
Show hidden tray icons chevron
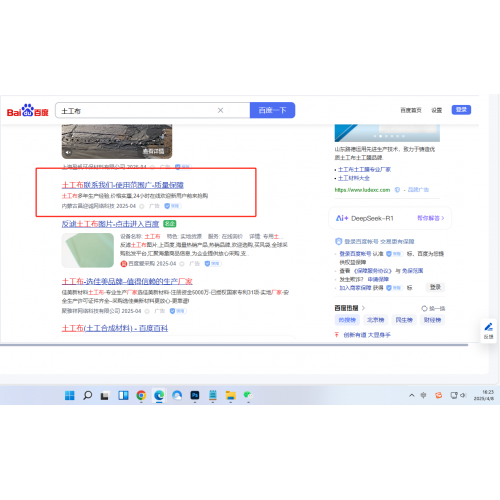(x=412, y=395)
